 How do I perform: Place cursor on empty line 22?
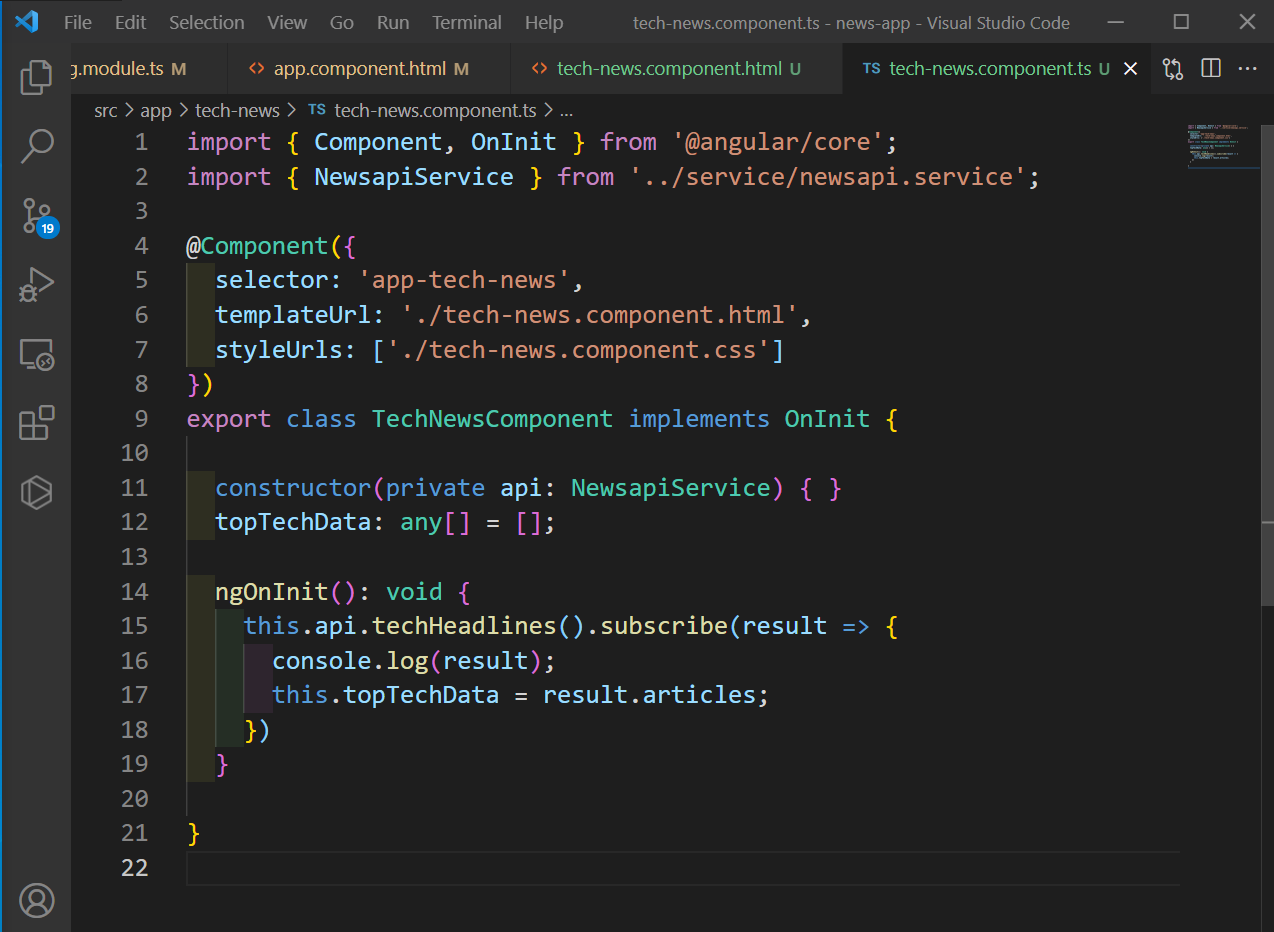coord(683,867)
